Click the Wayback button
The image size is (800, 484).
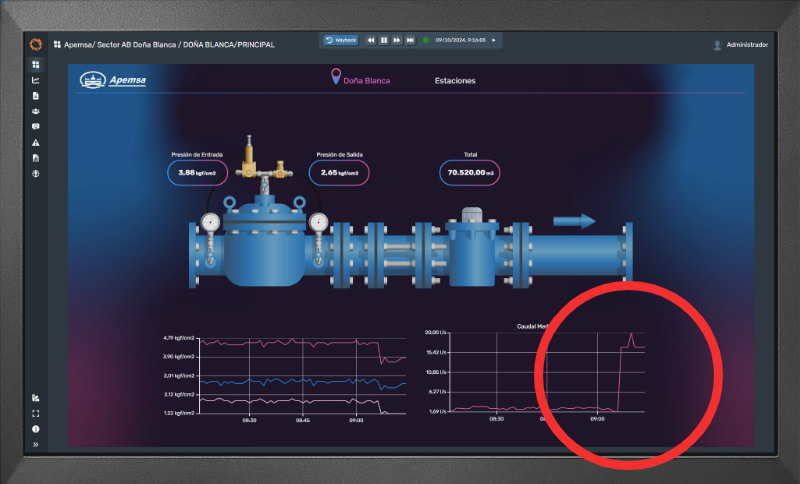pyautogui.click(x=341, y=40)
